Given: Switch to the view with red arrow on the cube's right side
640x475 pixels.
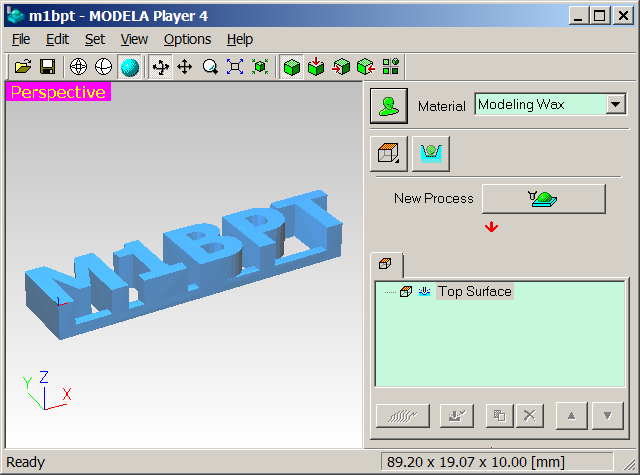Looking at the screenshot, I should (366, 67).
